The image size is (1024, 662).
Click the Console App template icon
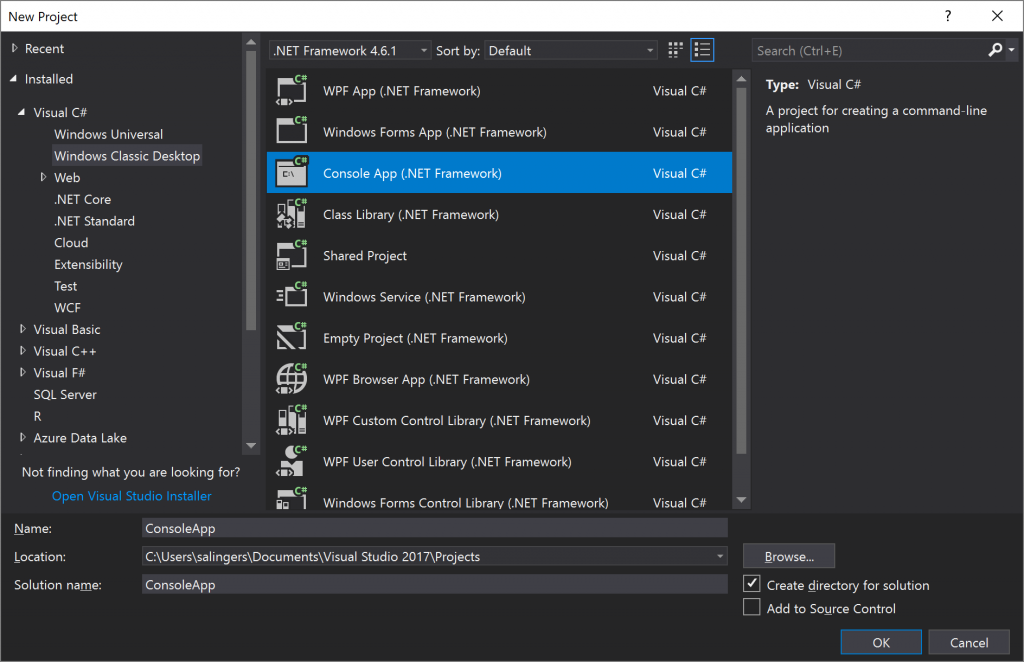click(x=291, y=172)
